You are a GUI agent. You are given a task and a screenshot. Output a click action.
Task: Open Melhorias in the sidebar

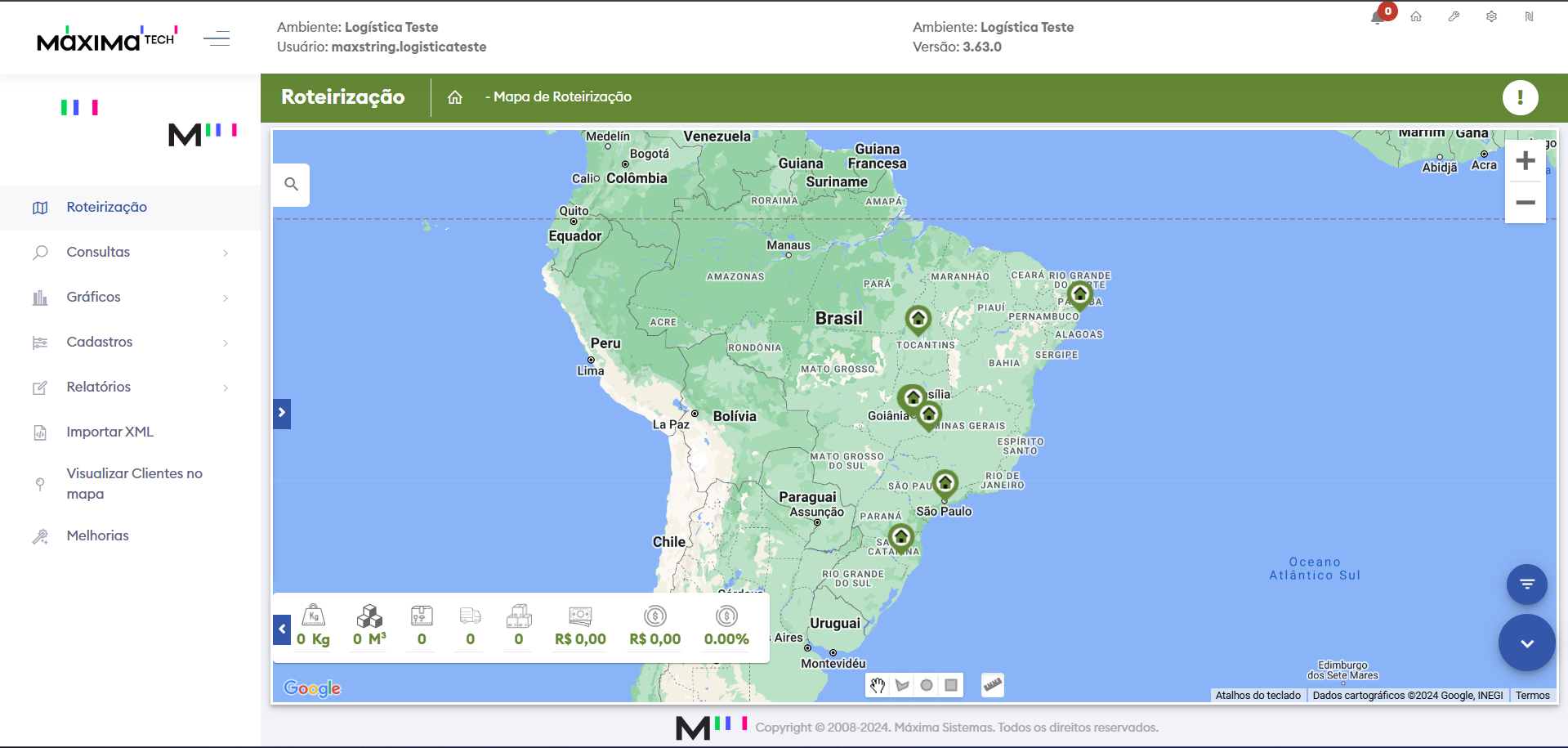click(130, 536)
